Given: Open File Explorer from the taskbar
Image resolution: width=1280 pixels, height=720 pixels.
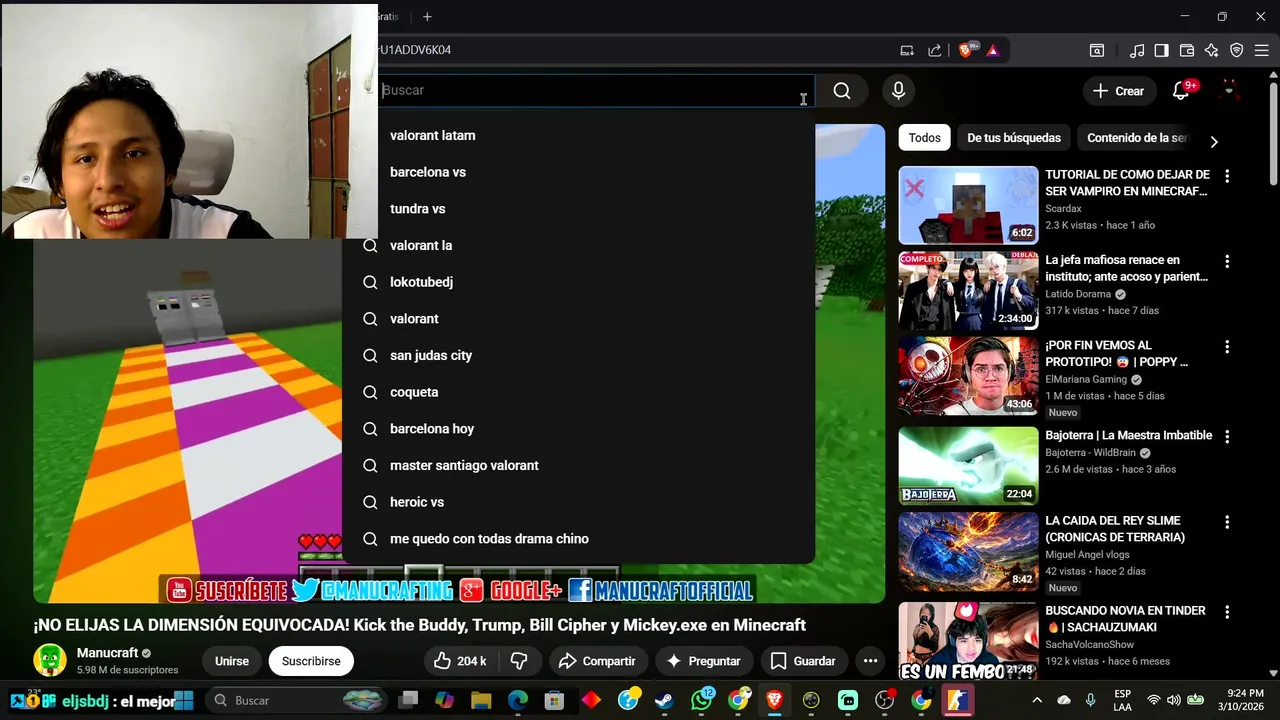Looking at the screenshot, I should click(x=481, y=701).
